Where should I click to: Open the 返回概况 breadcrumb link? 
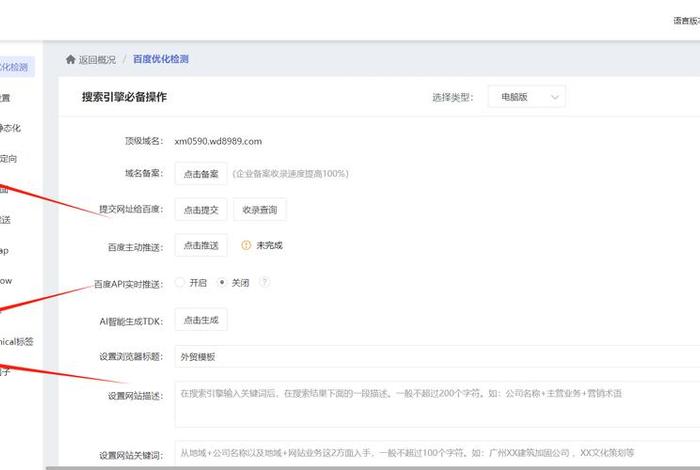[x=97, y=60]
